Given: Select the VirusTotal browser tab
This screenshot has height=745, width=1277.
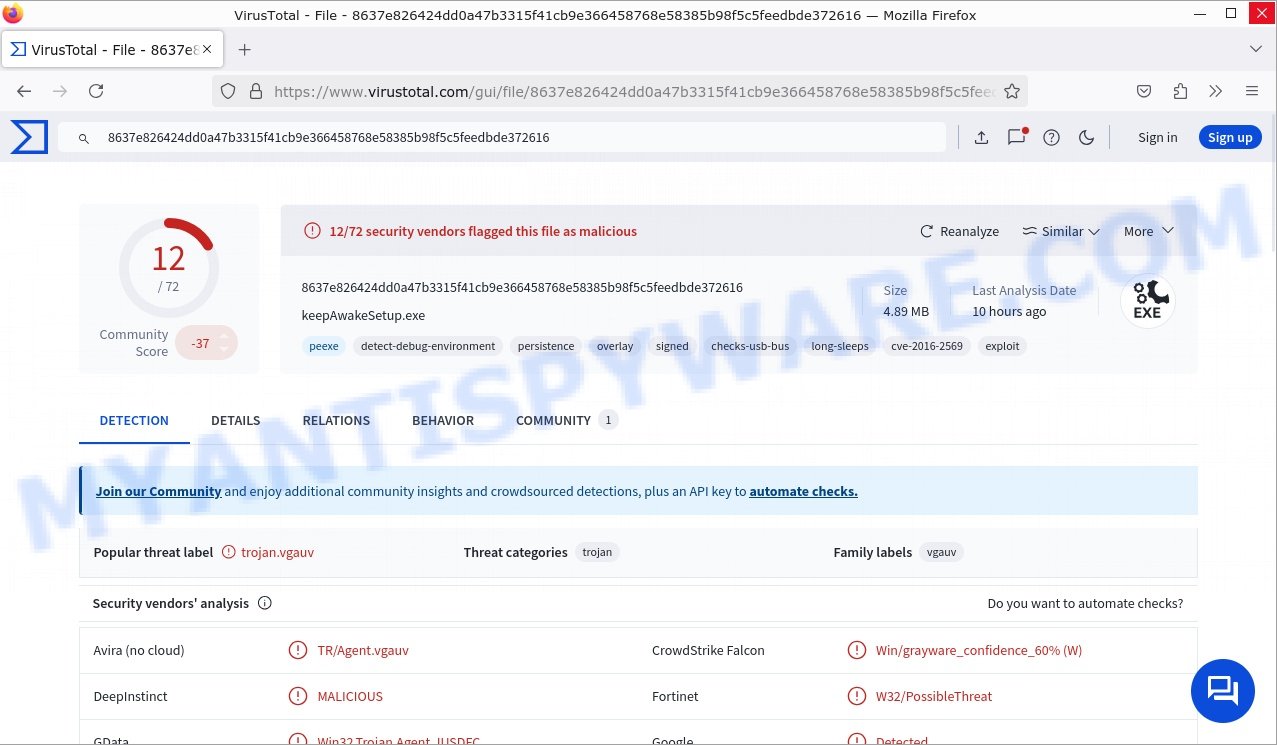Looking at the screenshot, I should [x=114, y=49].
